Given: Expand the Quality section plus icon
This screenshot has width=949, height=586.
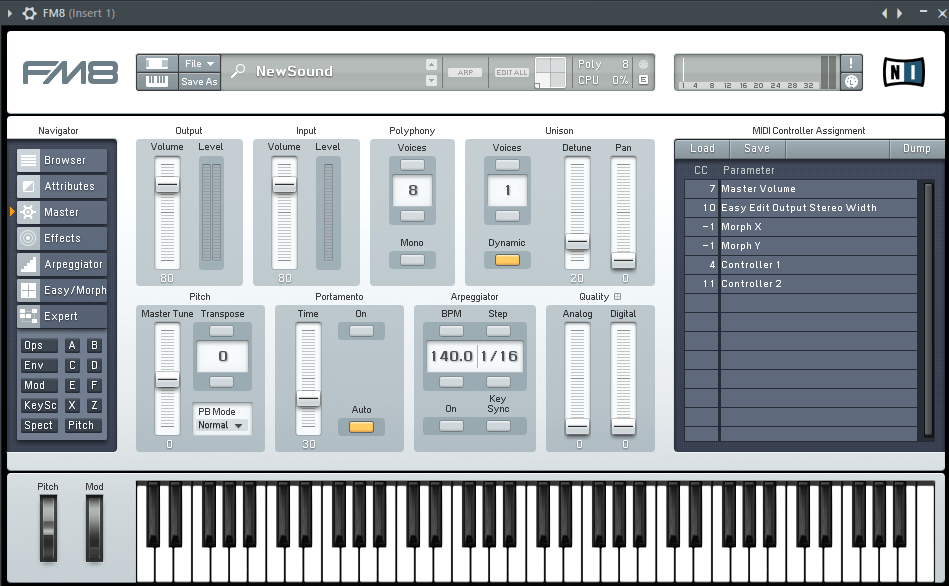Looking at the screenshot, I should click(617, 297).
